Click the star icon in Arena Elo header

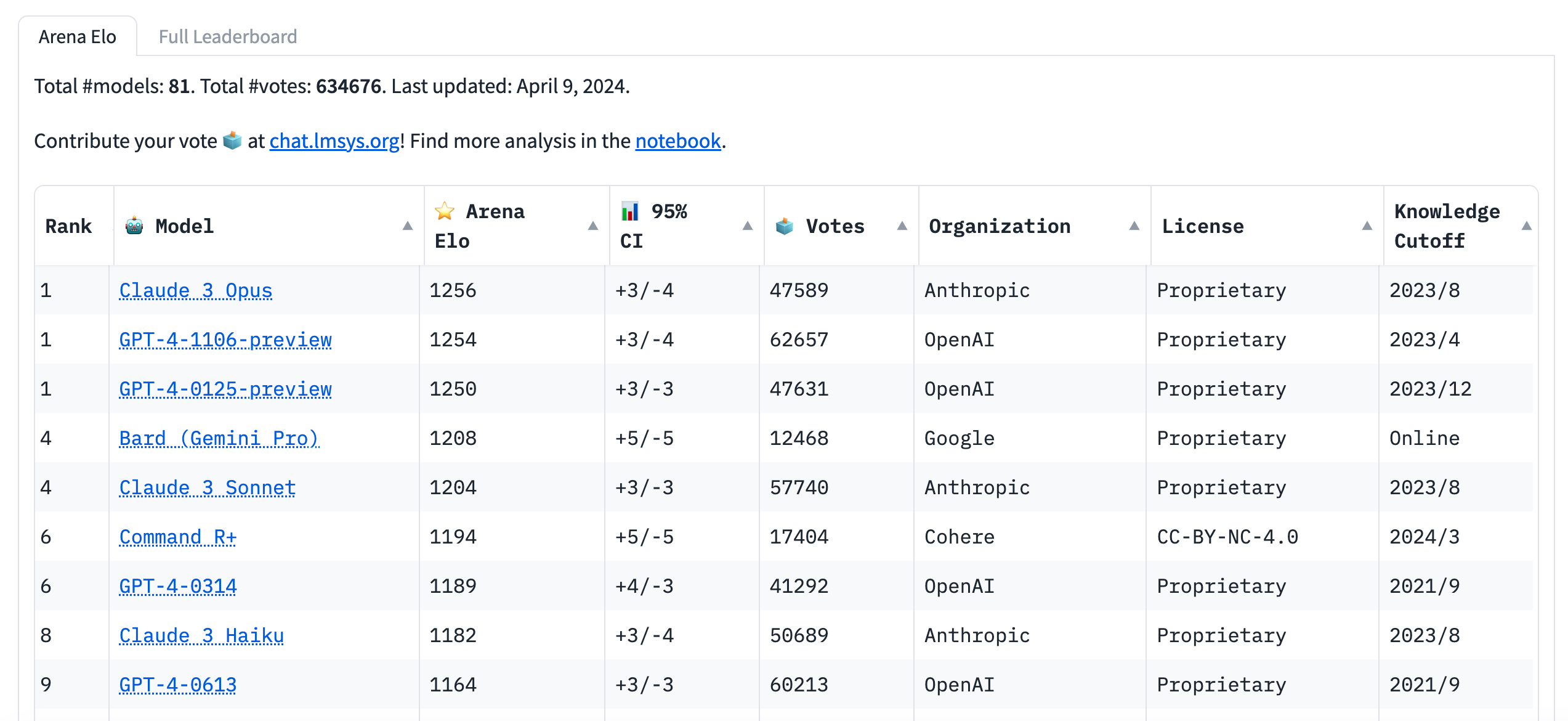[445, 211]
